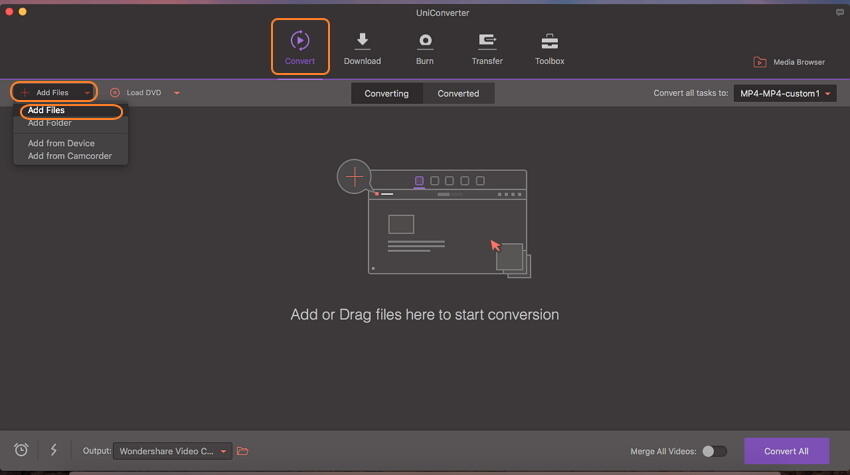The height and width of the screenshot is (475, 850).
Task: Open the Burn section
Action: click(424, 48)
